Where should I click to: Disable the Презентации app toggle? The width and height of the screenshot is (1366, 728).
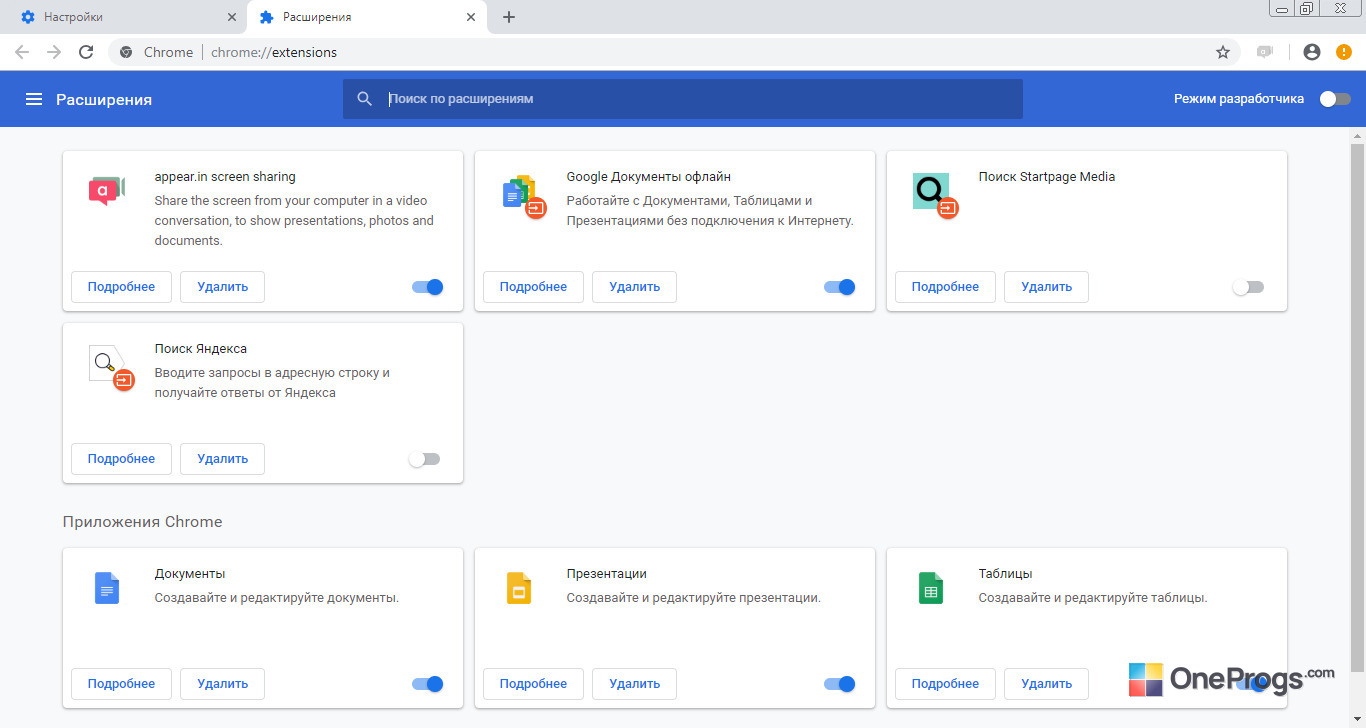839,684
